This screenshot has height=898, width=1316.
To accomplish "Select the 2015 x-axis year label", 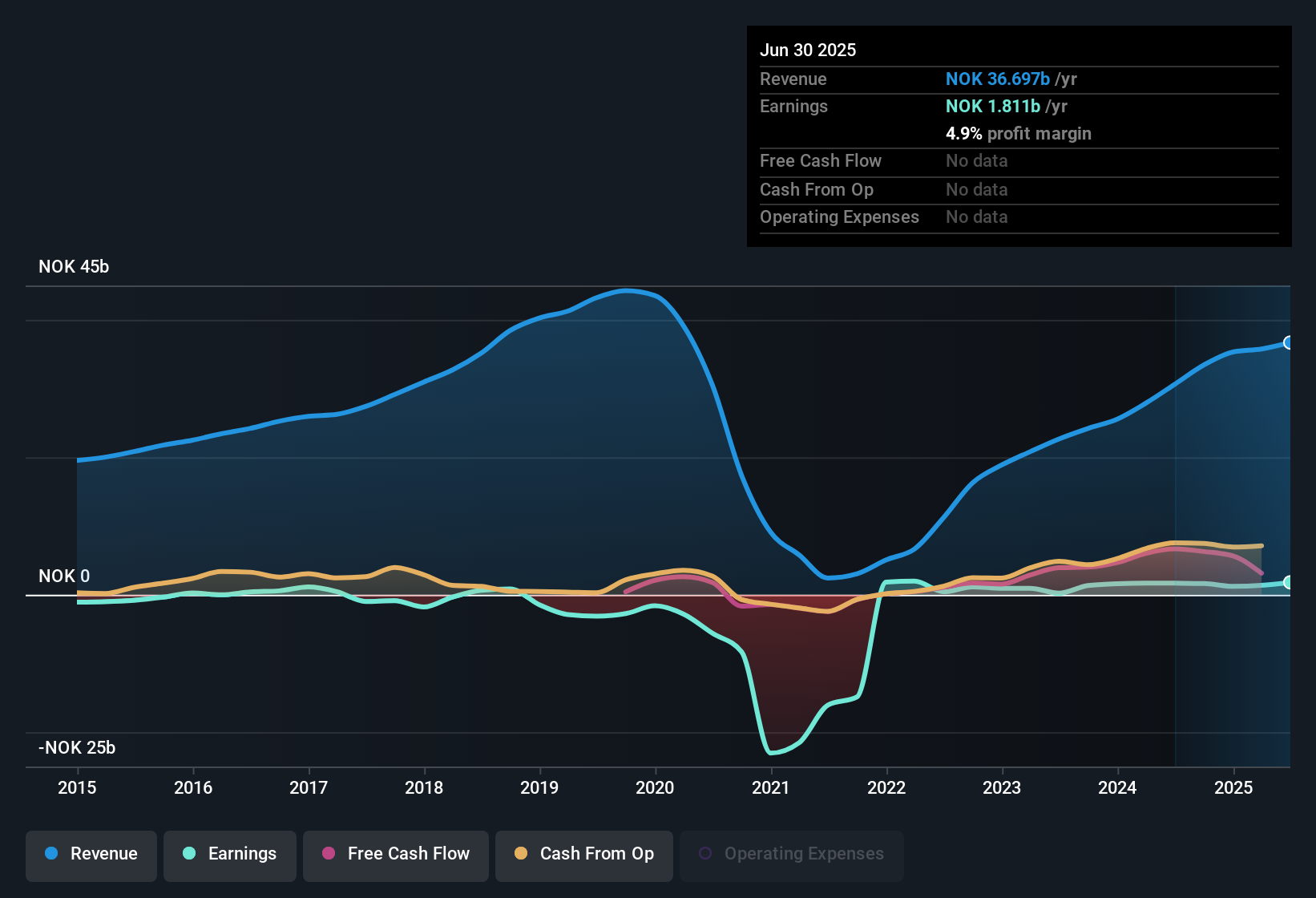I will tap(77, 787).
